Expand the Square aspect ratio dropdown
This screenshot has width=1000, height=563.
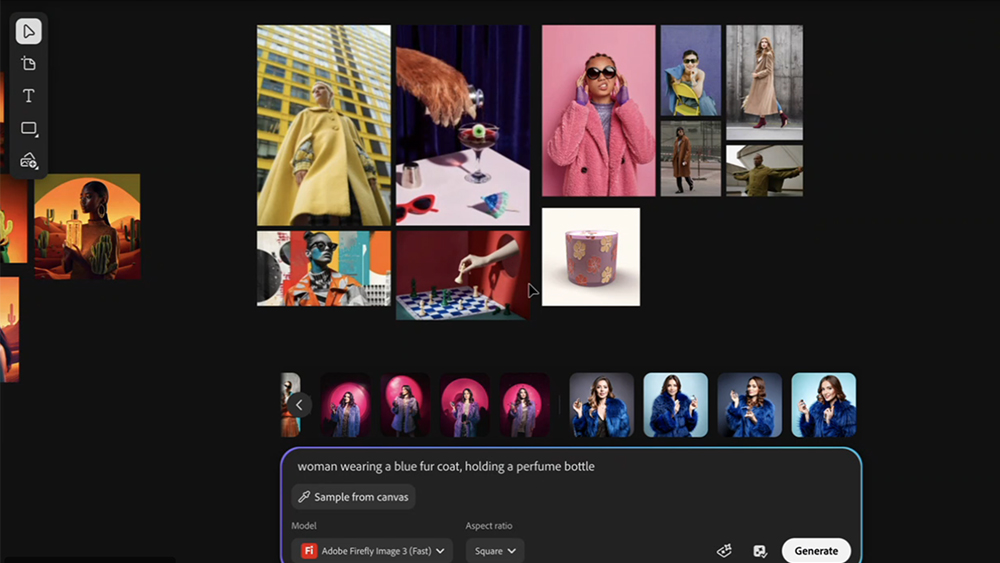[495, 551]
